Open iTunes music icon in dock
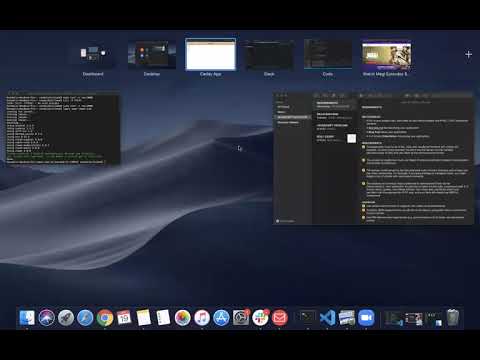The width and height of the screenshot is (480, 360). [x=202, y=318]
